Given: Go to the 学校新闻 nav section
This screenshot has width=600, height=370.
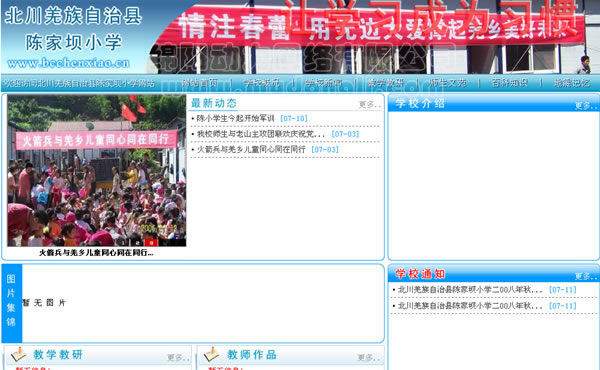Looking at the screenshot, I should coord(324,83).
